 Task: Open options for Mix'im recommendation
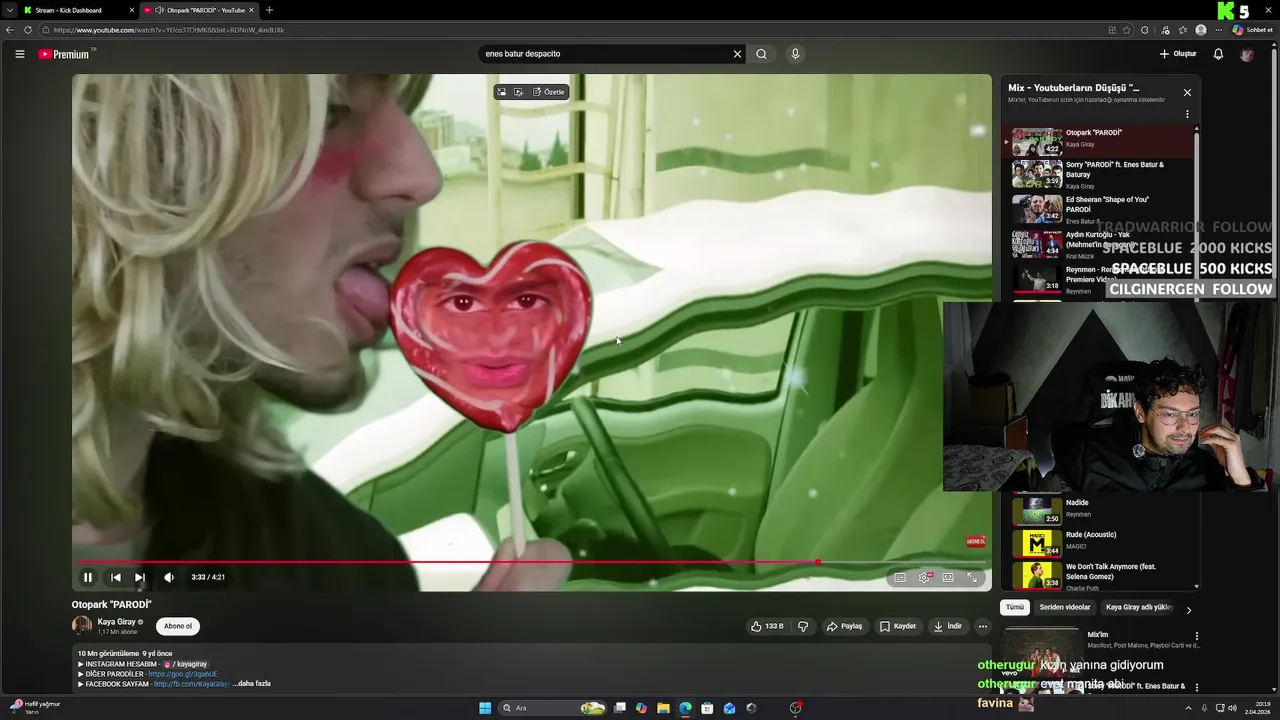1196,636
